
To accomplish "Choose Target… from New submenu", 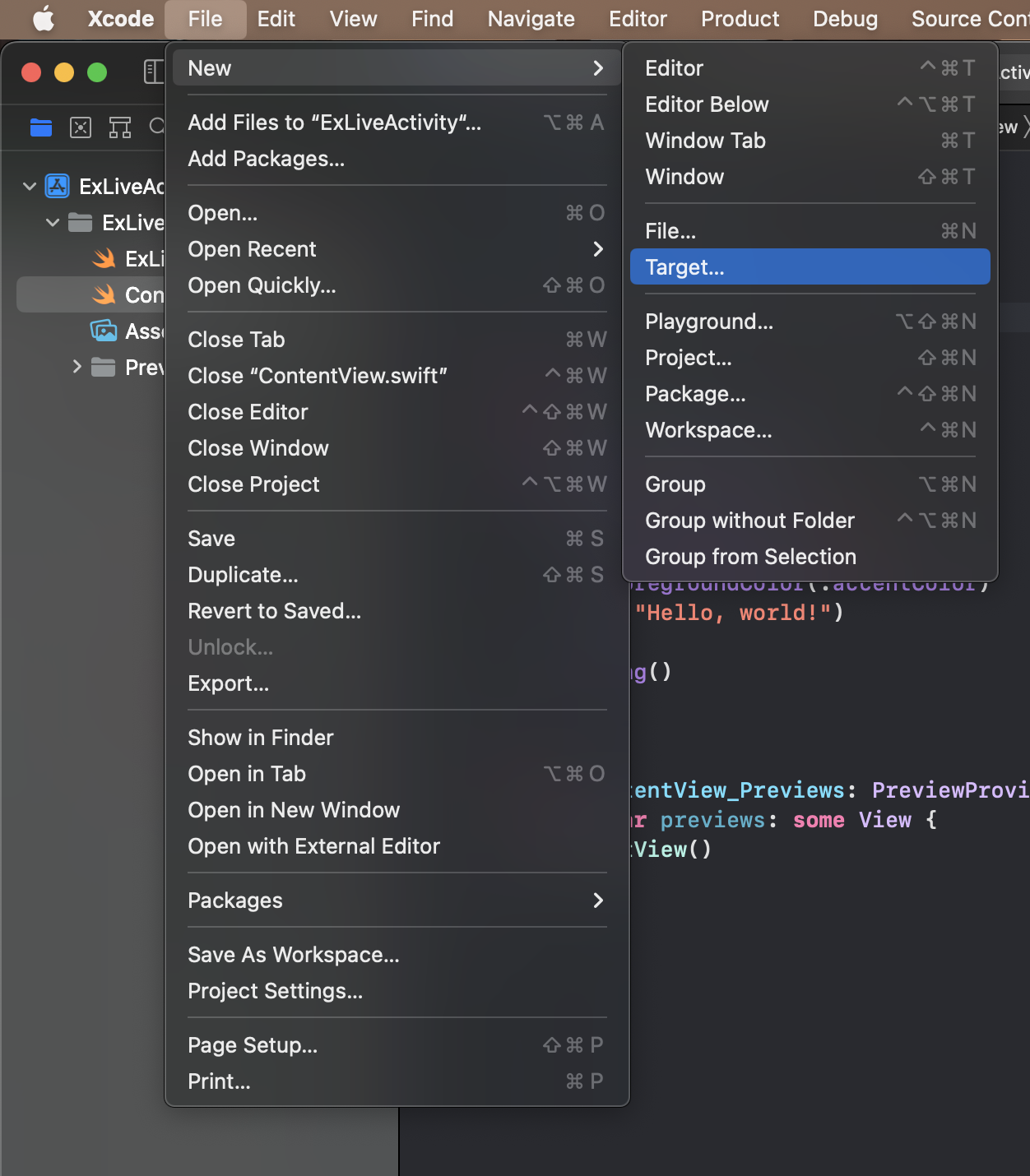I will pos(810,267).
